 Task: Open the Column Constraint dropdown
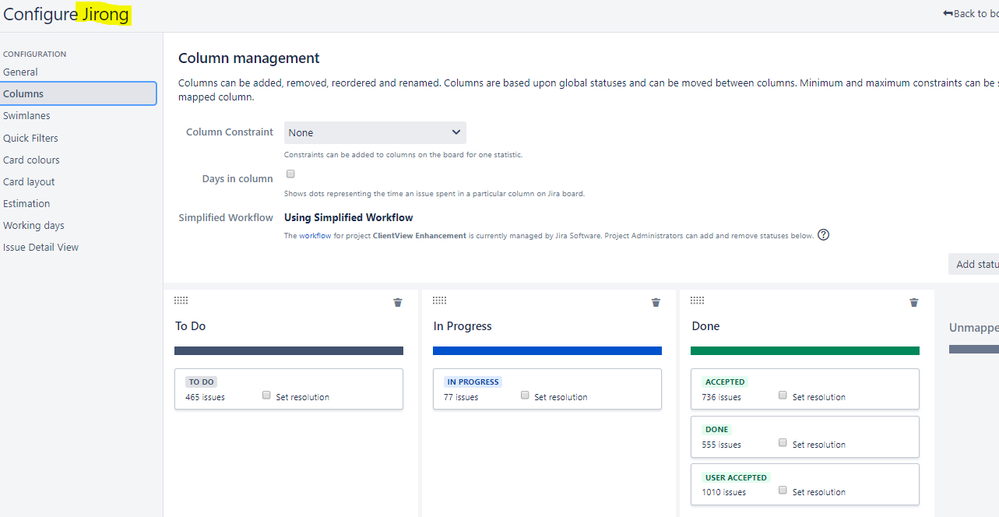[375, 133]
